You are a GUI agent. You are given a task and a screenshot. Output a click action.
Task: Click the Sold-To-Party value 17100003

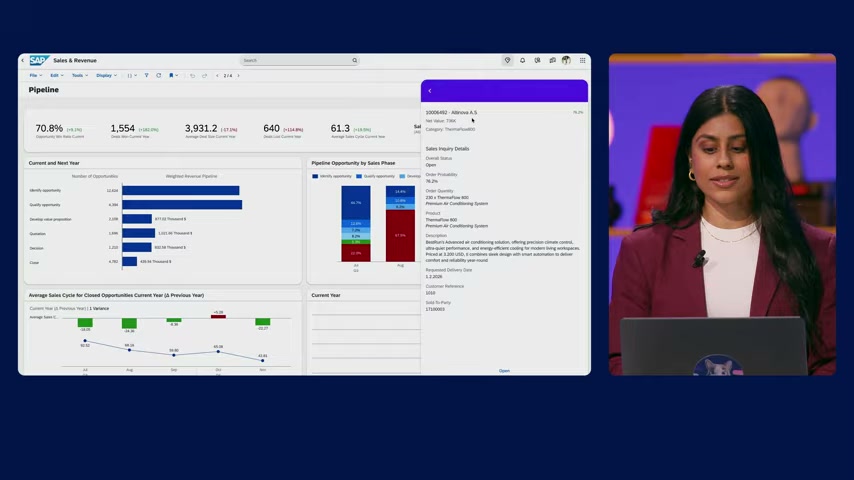point(435,309)
